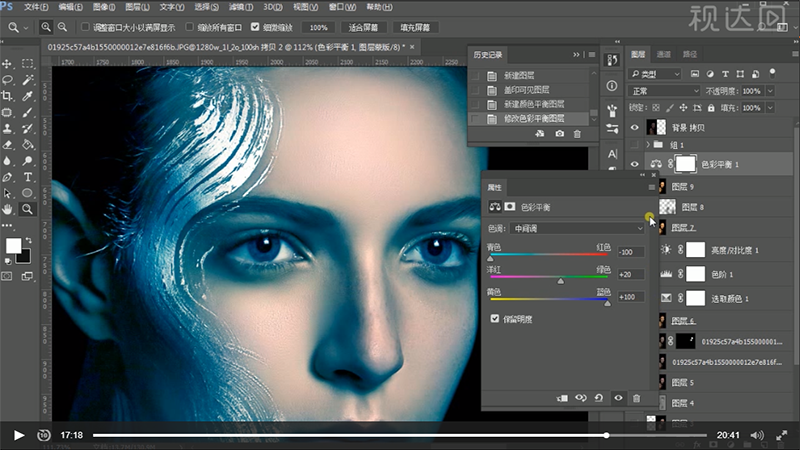800x450 pixels.
Task: Select the Hand tool
Action: pyautogui.click(x=7, y=209)
